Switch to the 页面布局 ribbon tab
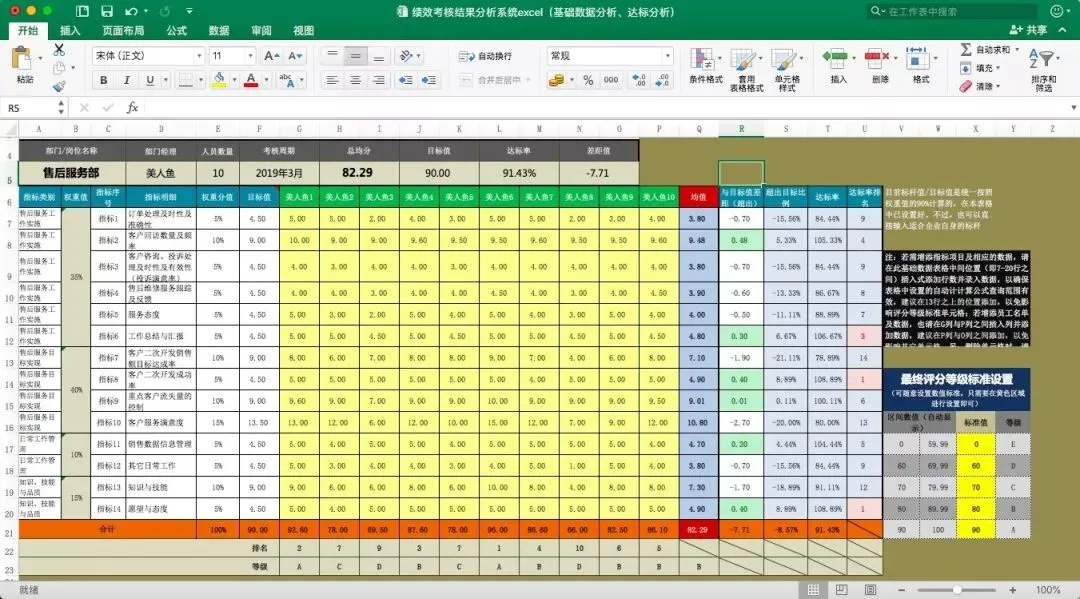1080x599 pixels. pyautogui.click(x=123, y=30)
